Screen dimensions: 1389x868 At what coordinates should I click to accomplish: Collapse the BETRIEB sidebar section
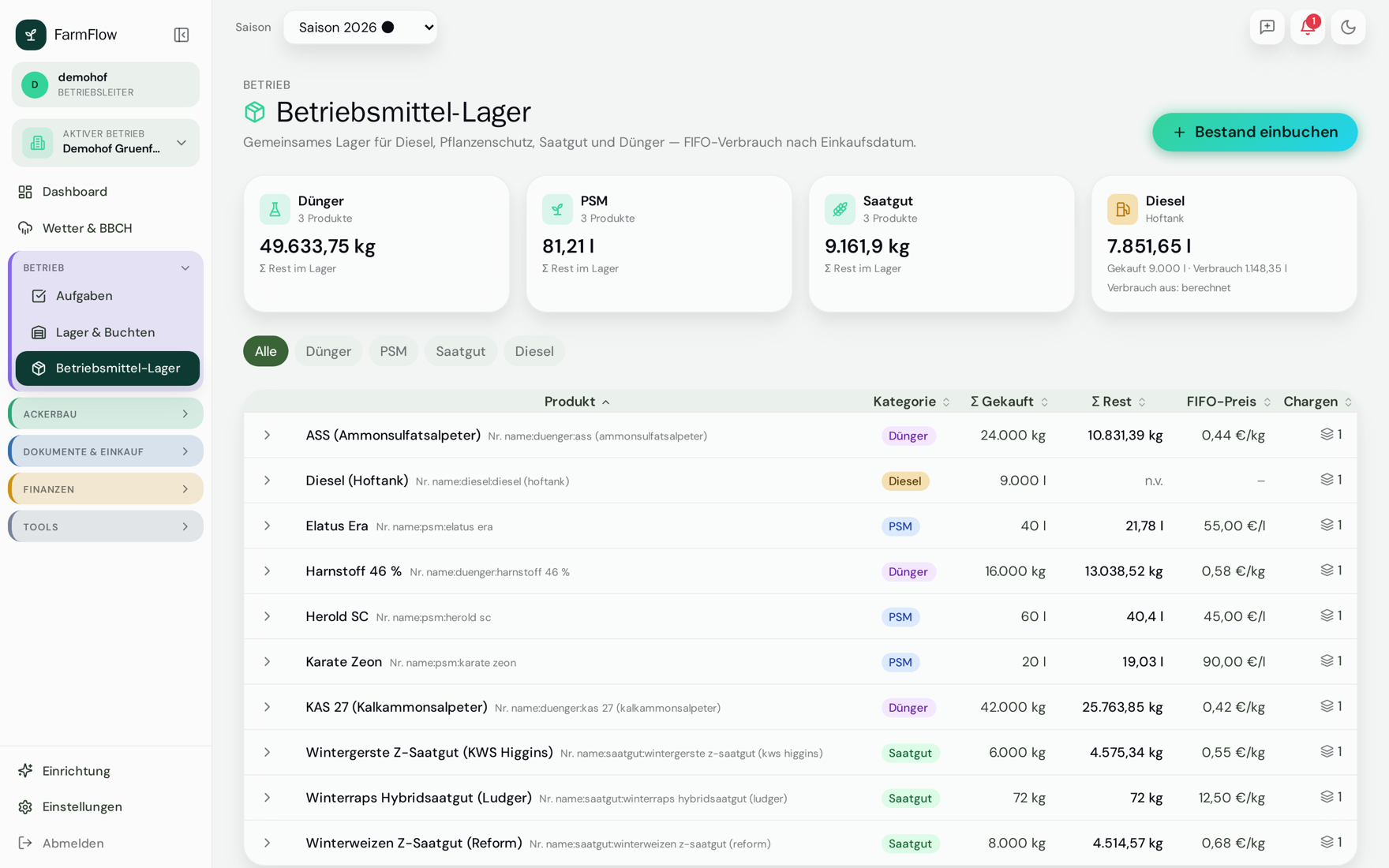pos(106,268)
